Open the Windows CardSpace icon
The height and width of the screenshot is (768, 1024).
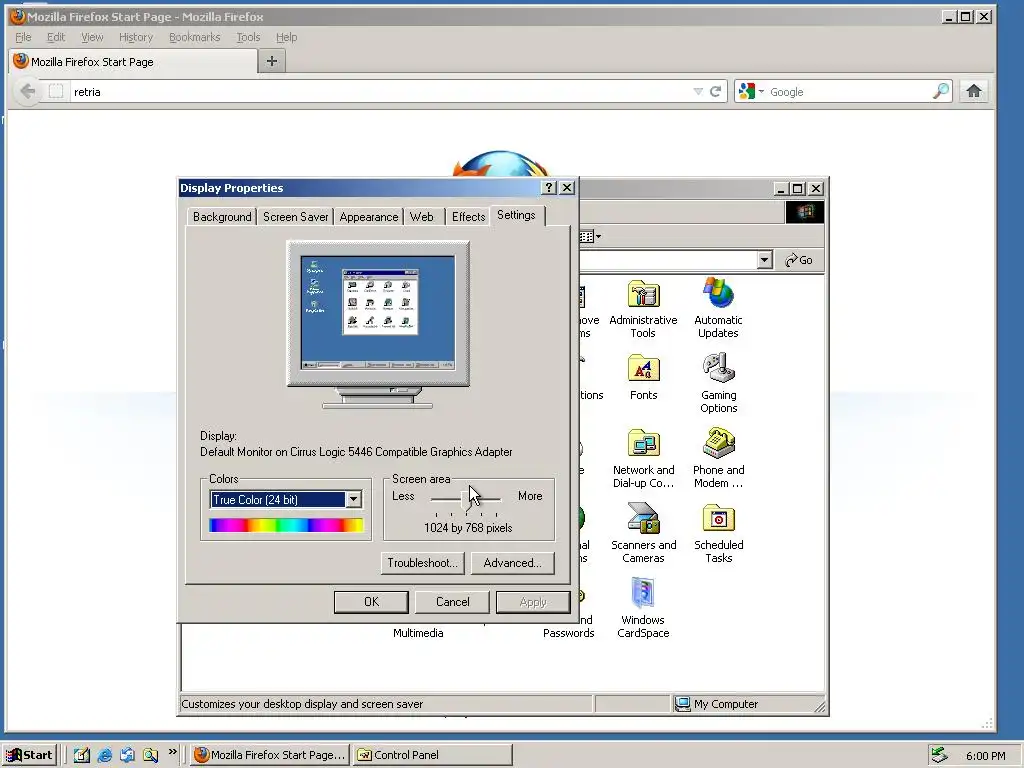click(643, 608)
